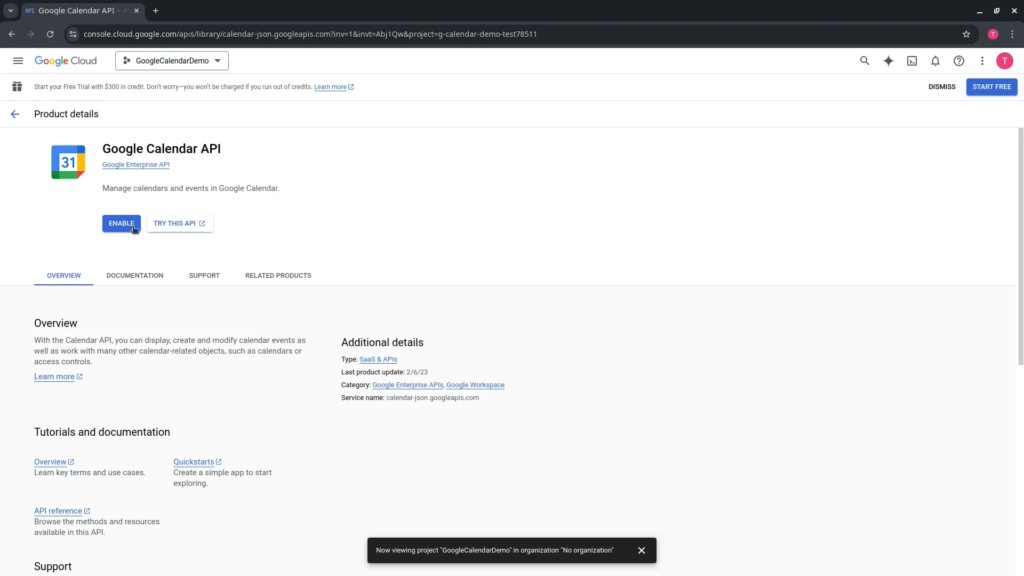1024x576 pixels.
Task: Open the Google Cloud navigation menu
Action: point(18,61)
